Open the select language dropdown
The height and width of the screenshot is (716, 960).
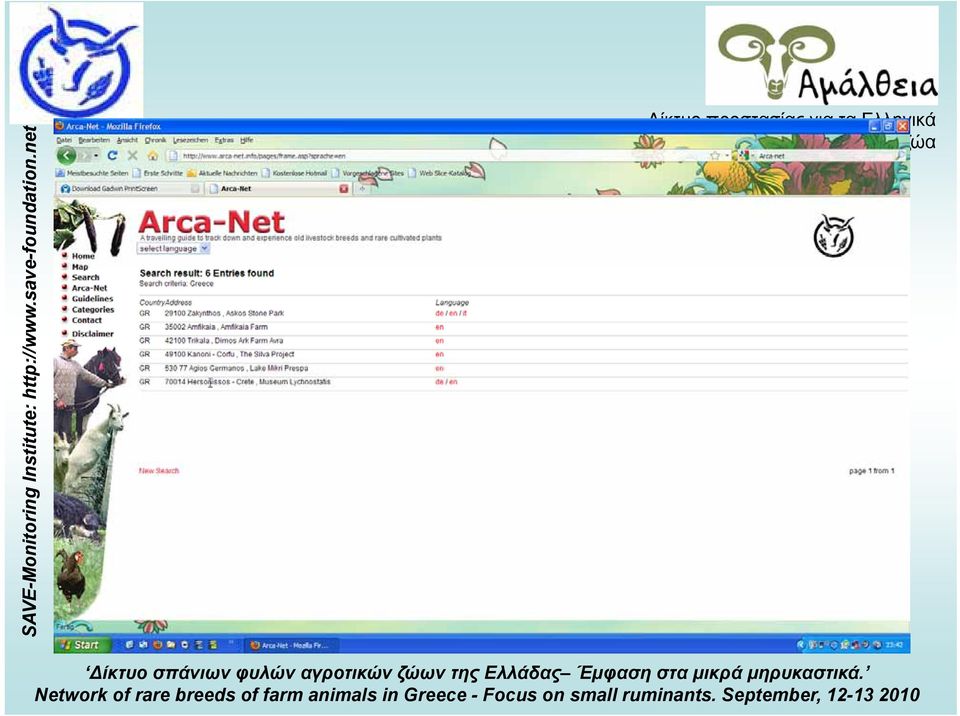coord(173,249)
